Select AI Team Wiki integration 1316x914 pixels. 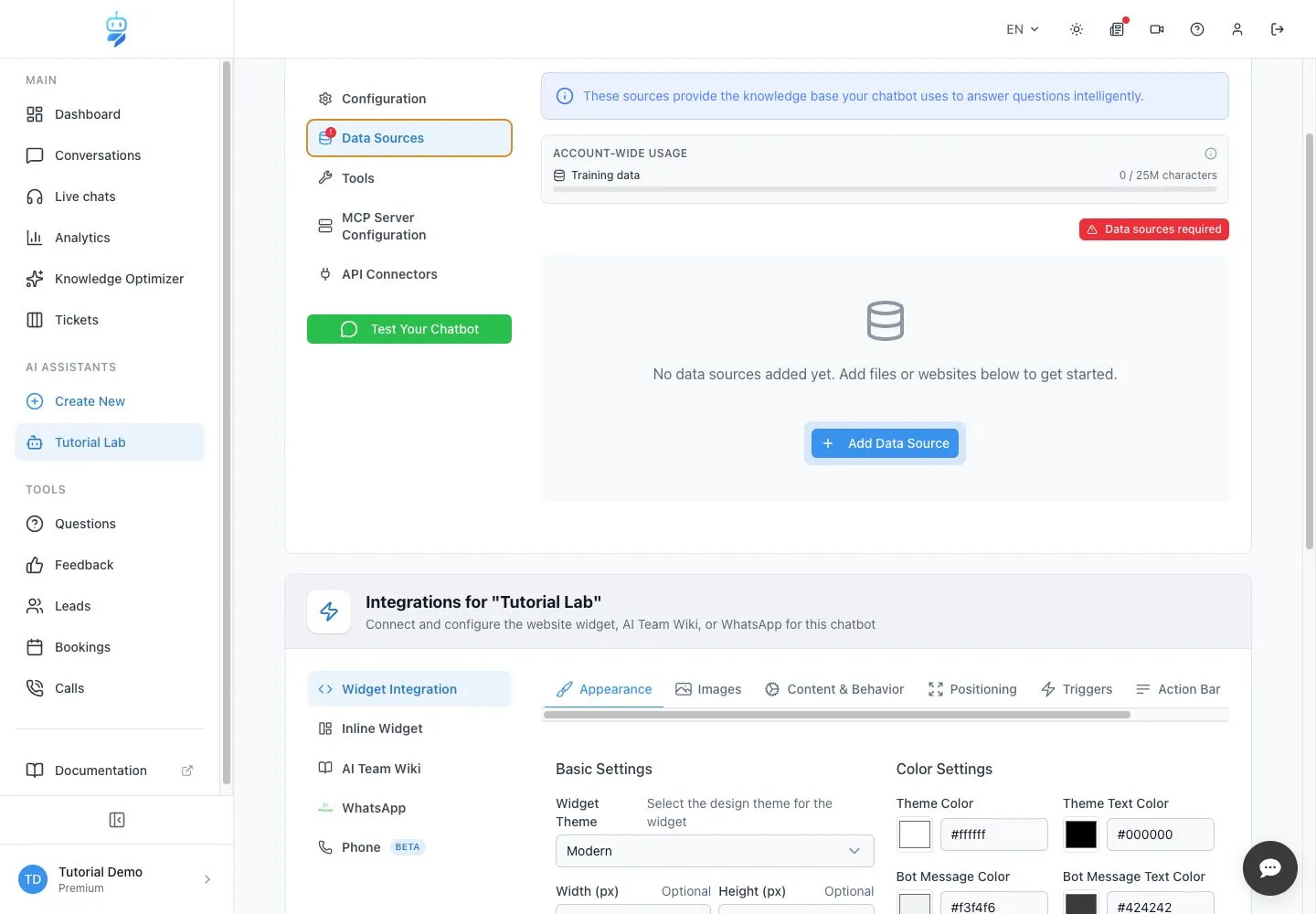click(409, 769)
